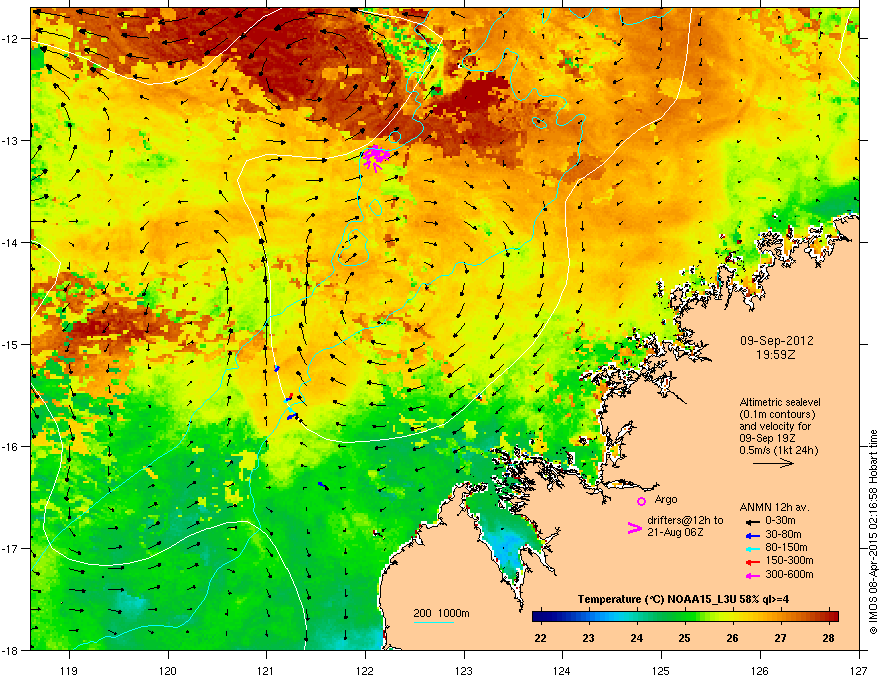Click the 'Altimetric sealevel' description text
The height and width of the screenshot is (680, 880).
tap(780, 402)
